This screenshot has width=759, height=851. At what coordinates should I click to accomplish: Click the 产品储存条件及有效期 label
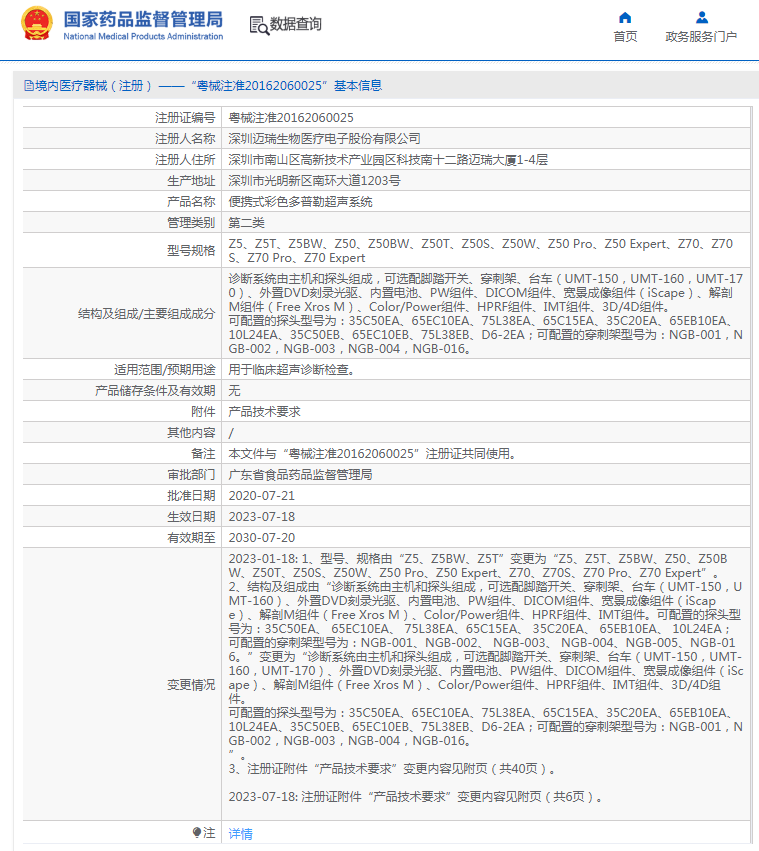[x=155, y=391]
